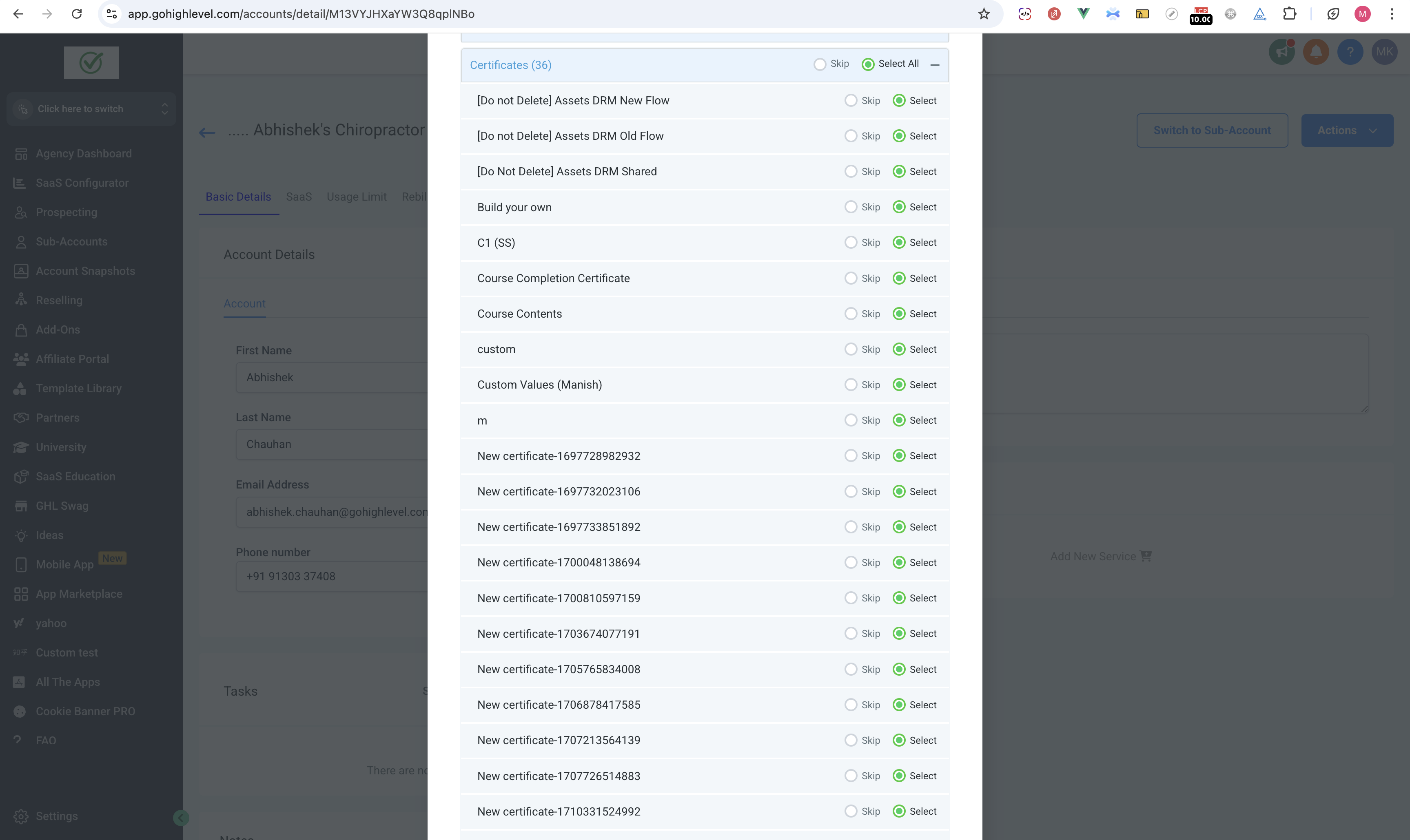The height and width of the screenshot is (840, 1410).
Task: Open the notifications bell icon
Action: coord(1316,52)
